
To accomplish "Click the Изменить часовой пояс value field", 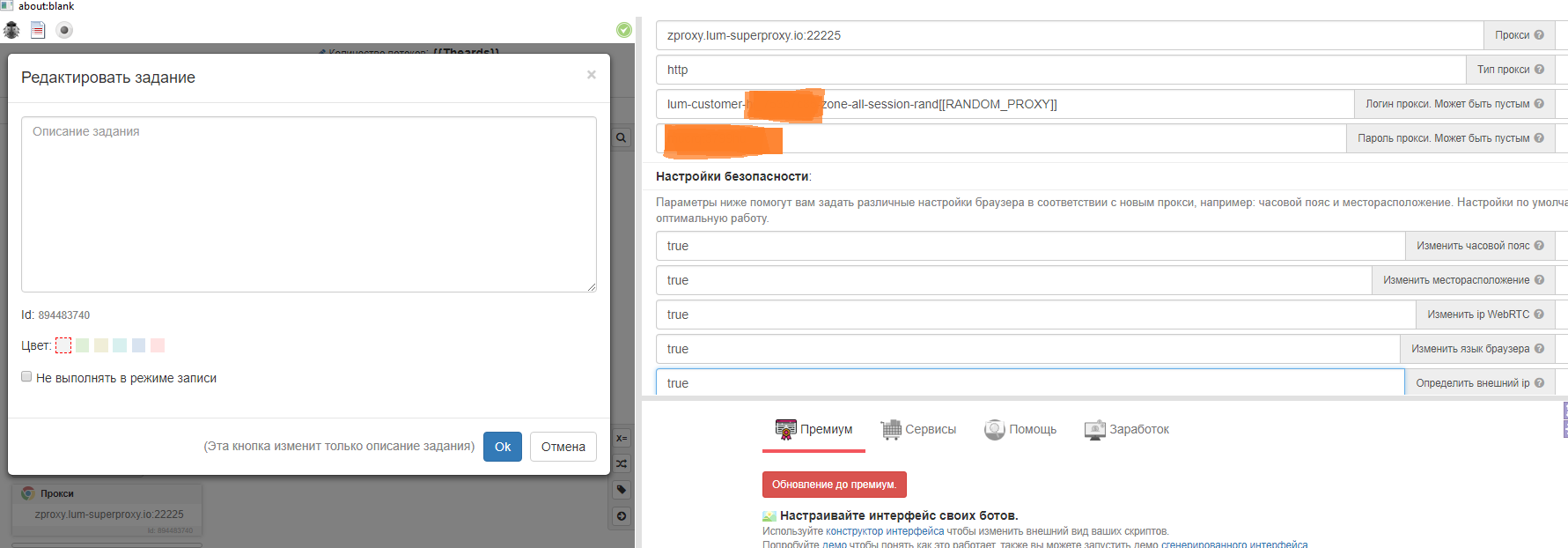I will pyautogui.click(x=1031, y=246).
